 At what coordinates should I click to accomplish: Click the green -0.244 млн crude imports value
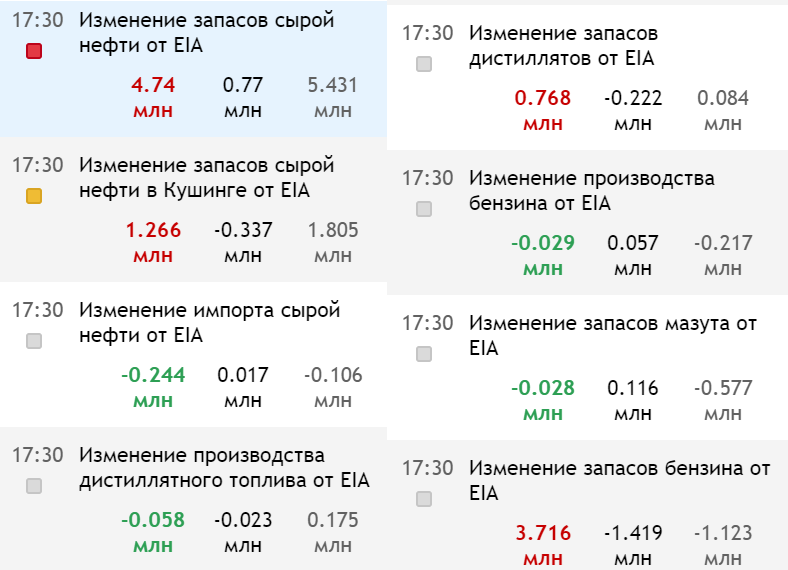(x=153, y=386)
